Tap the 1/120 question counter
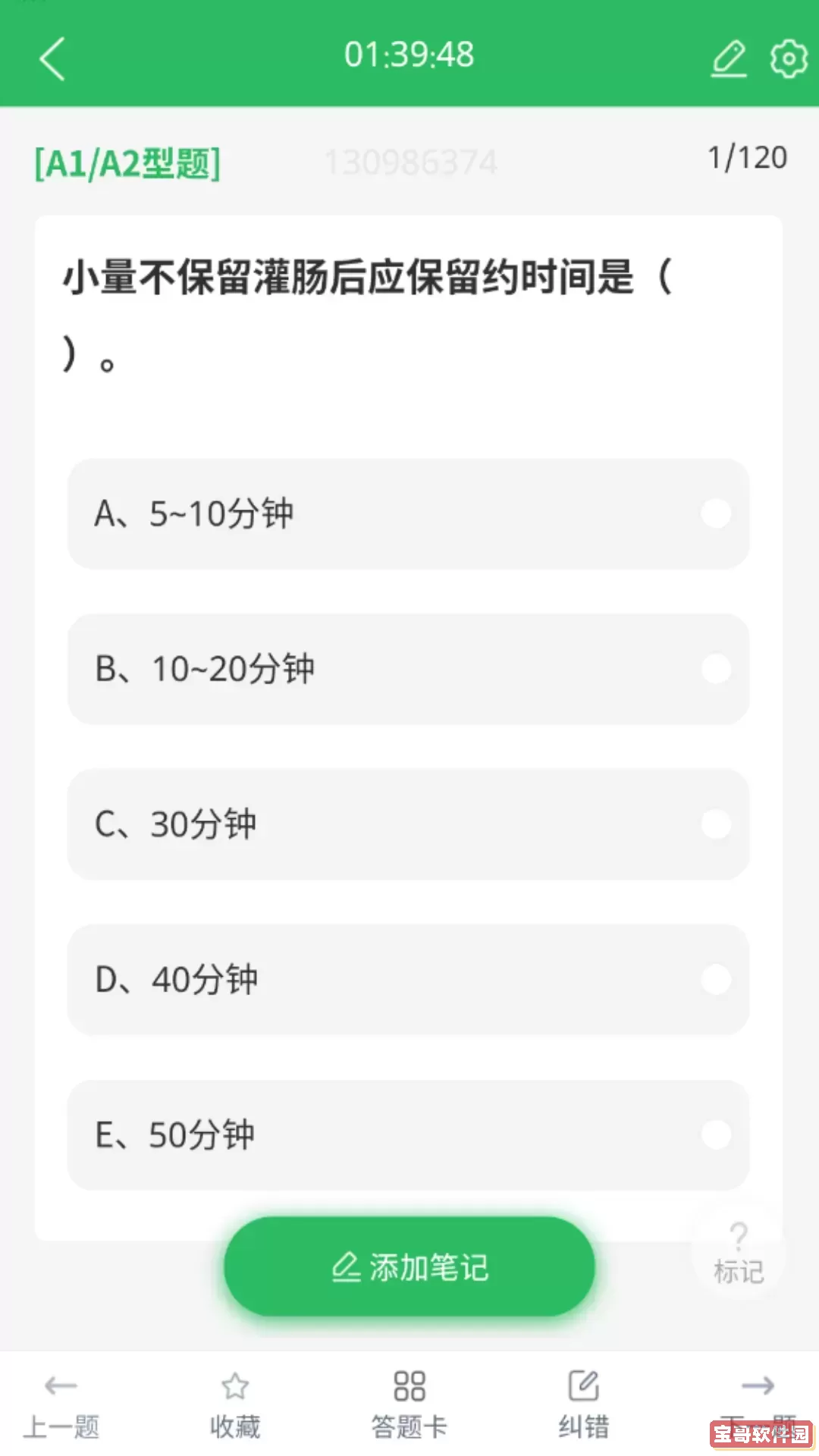Viewport: 819px width, 1456px height. [747, 158]
